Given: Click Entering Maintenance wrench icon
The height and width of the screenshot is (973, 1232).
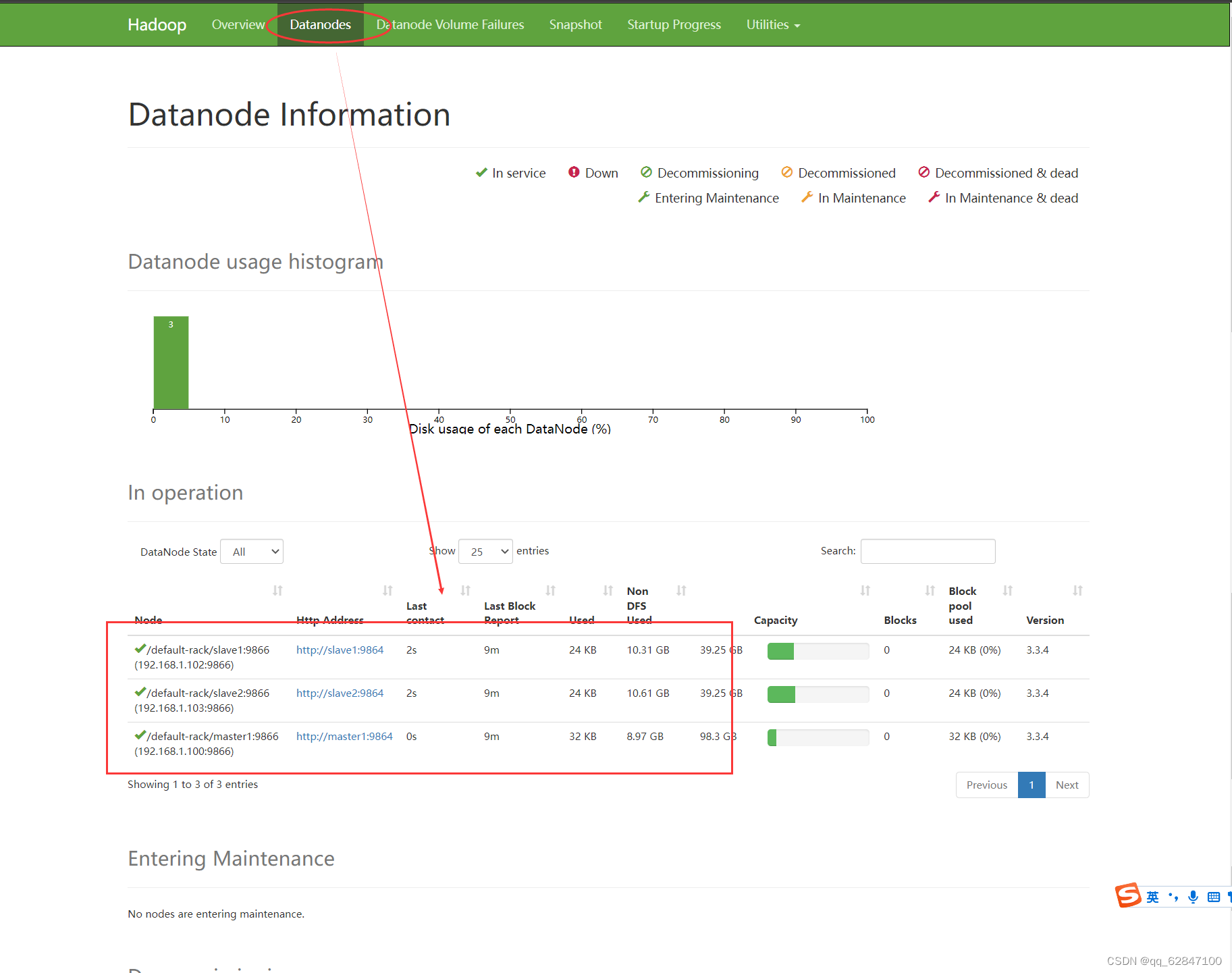Looking at the screenshot, I should click(644, 197).
